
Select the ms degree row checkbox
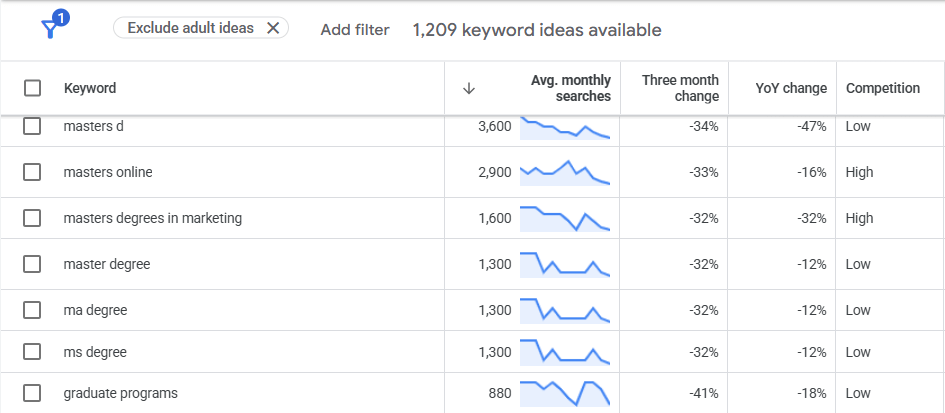pyautogui.click(x=32, y=352)
